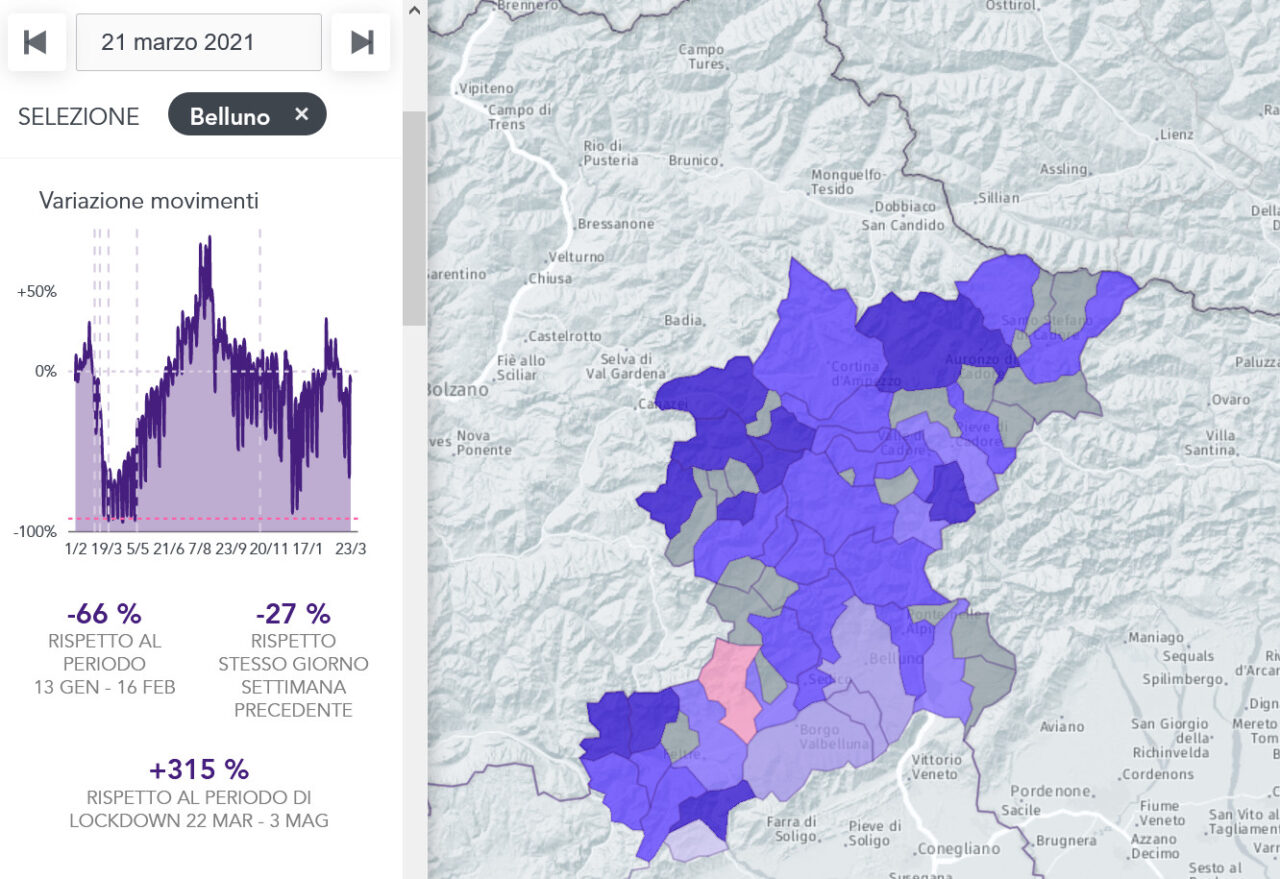Click the Lienz label on the map
Screen dimensions: 1280x879
[1176, 134]
